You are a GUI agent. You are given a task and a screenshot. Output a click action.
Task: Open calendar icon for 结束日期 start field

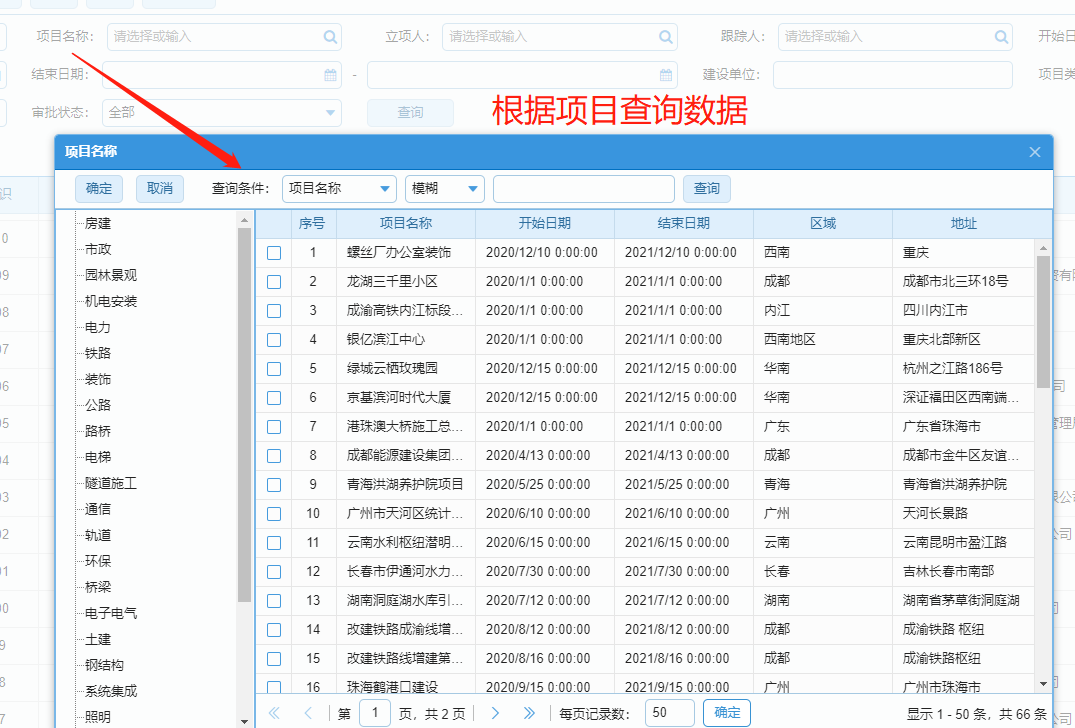click(330, 75)
